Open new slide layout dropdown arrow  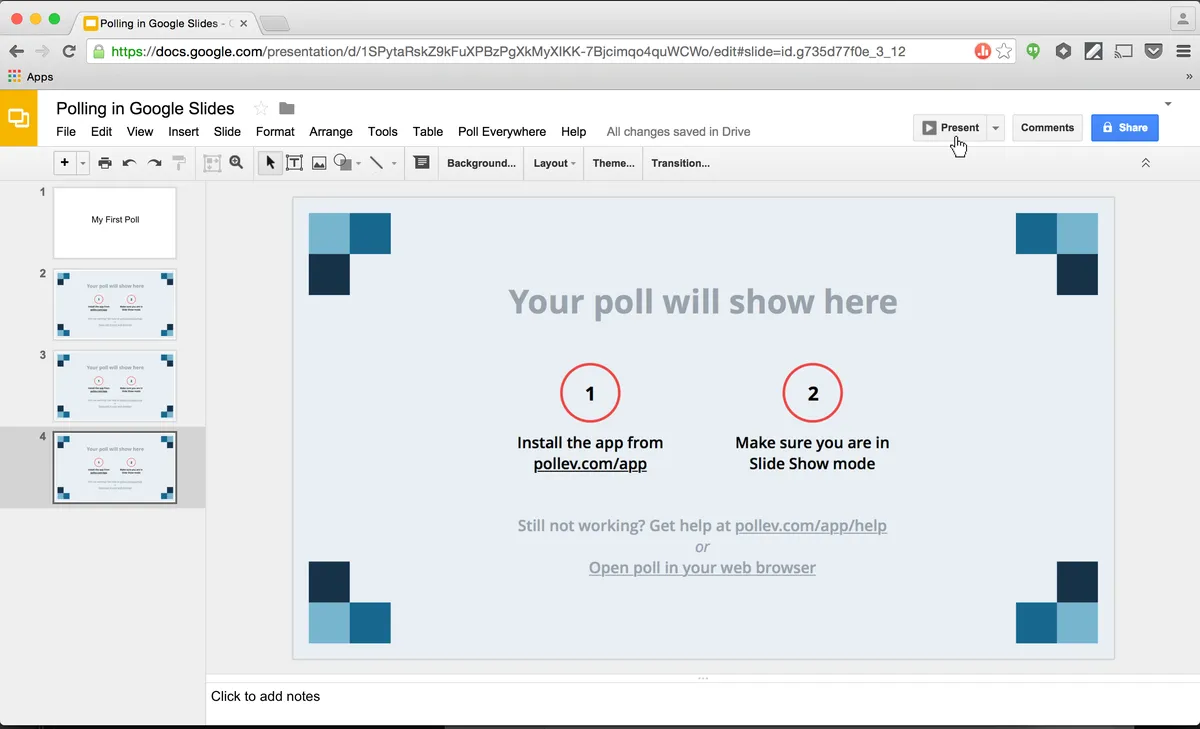click(x=83, y=162)
